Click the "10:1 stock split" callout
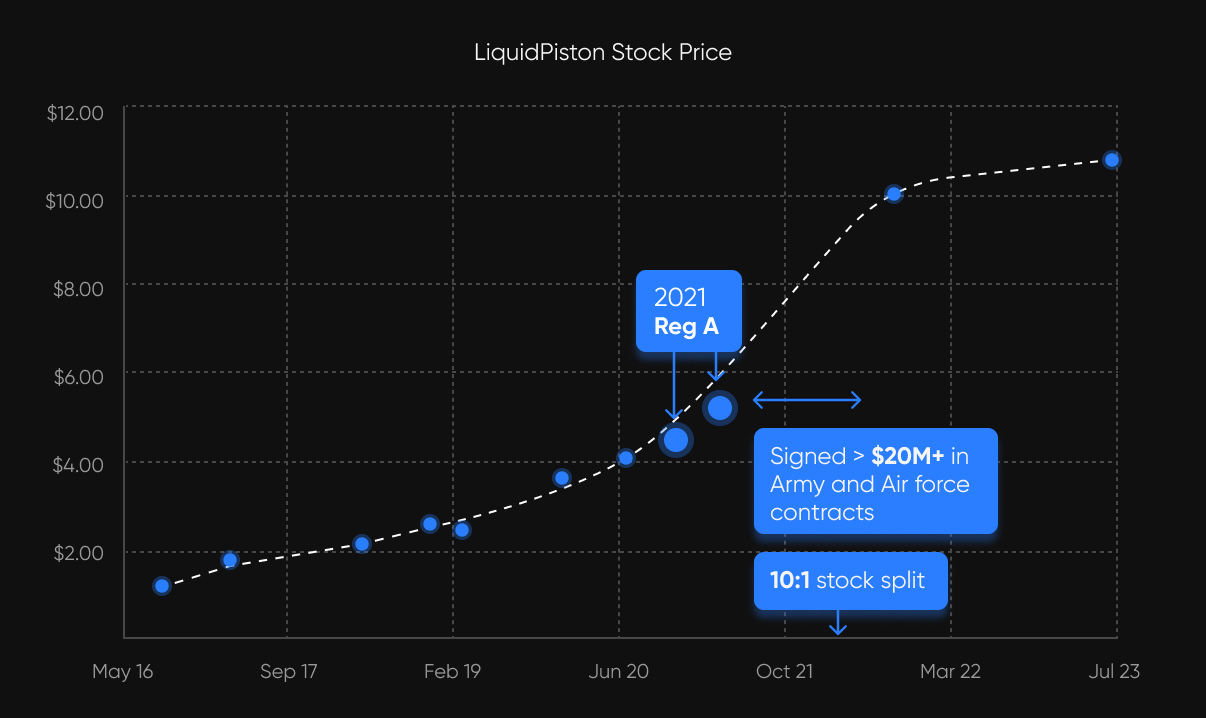The image size is (1206, 718). click(850, 581)
